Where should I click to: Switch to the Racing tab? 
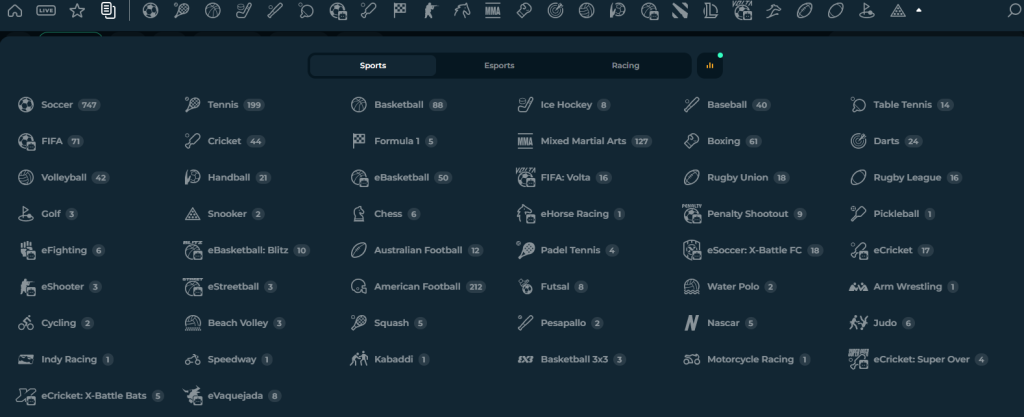625,65
